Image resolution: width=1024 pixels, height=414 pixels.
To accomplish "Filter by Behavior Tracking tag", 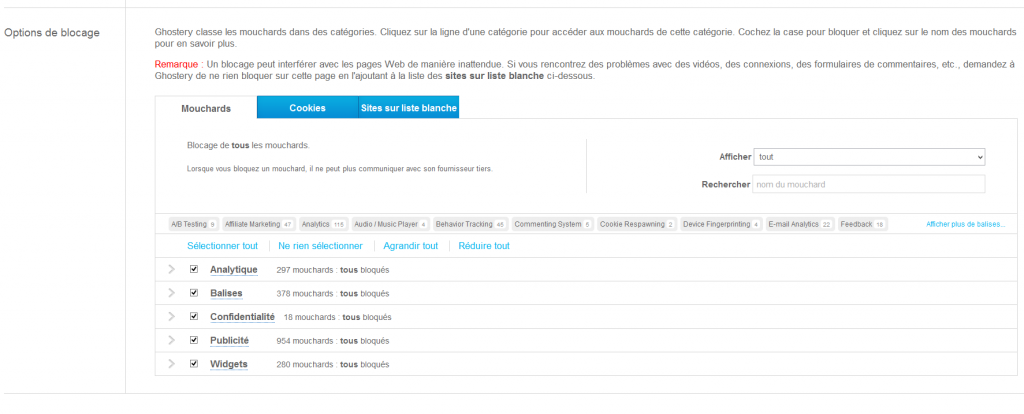I will (x=470, y=224).
